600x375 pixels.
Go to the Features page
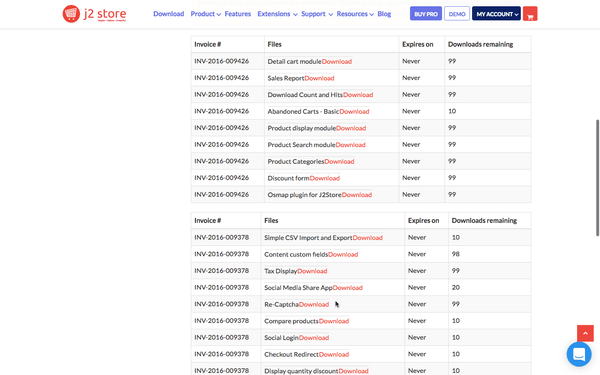tap(238, 14)
